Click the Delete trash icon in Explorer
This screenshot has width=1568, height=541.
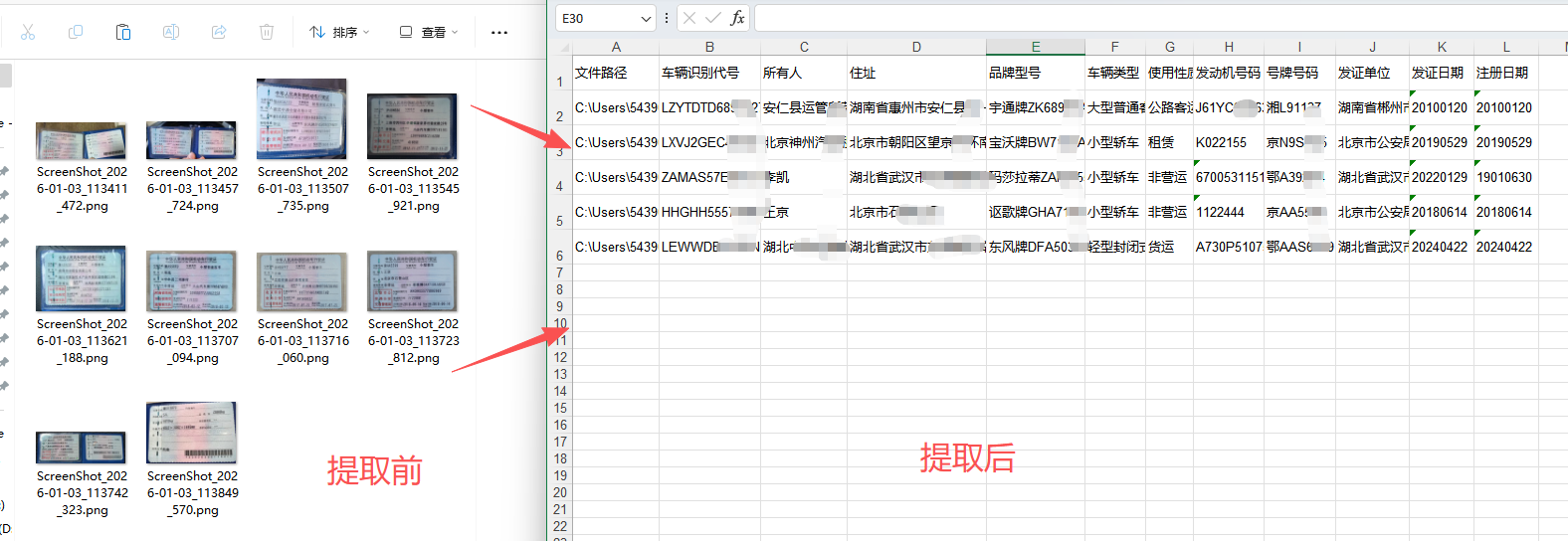267,32
